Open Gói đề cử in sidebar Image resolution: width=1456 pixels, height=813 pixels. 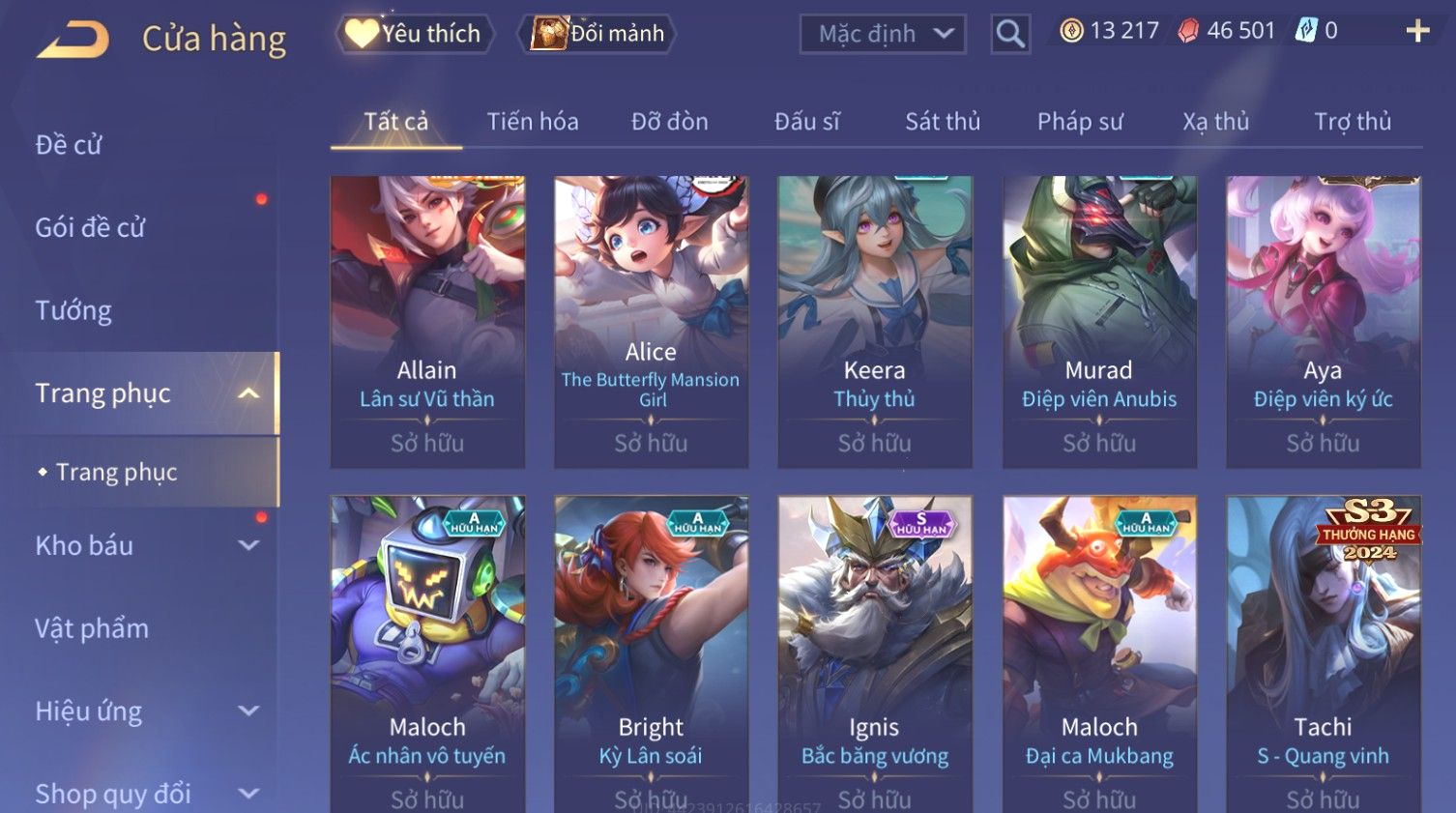point(90,228)
